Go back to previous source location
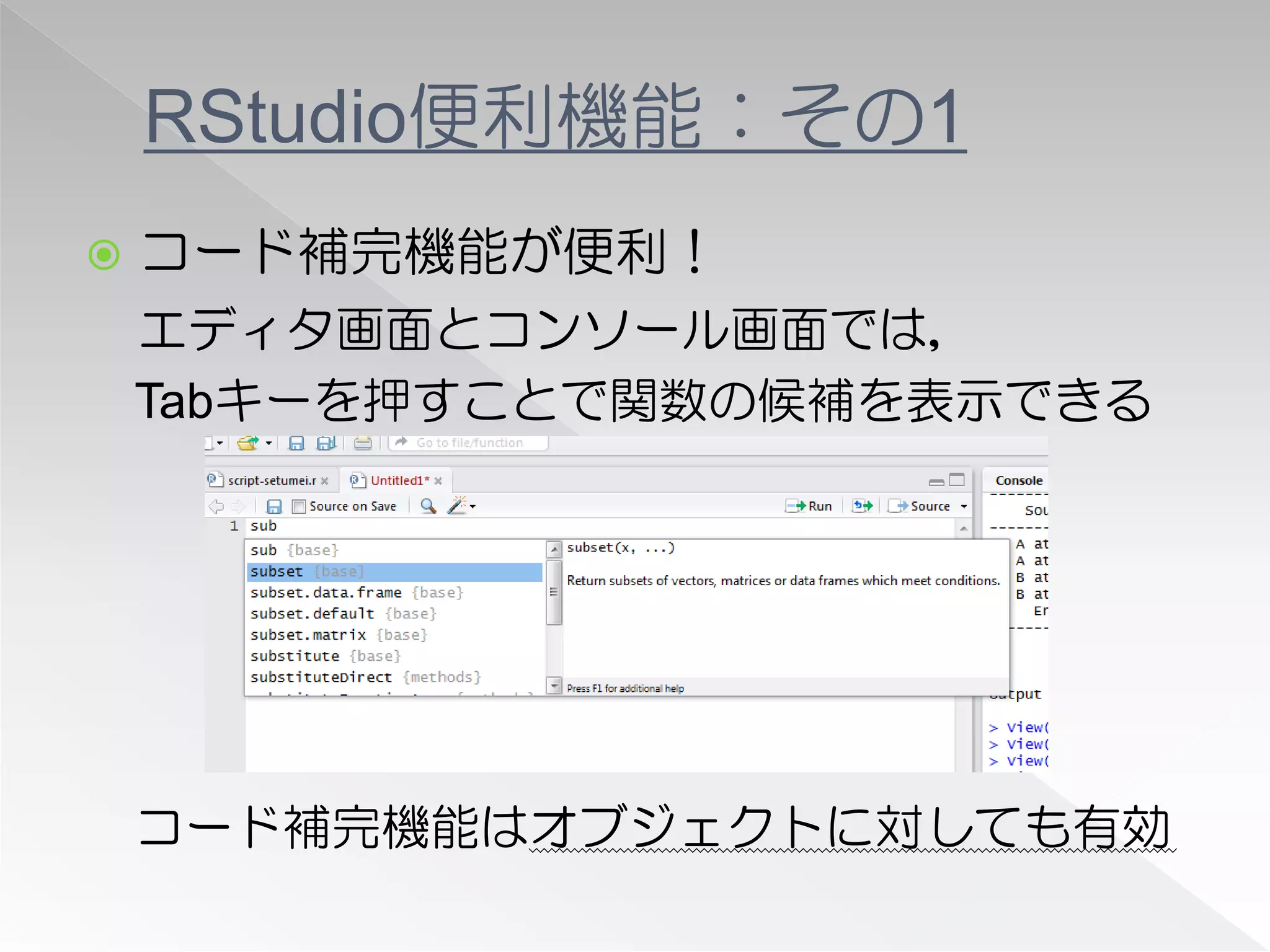 click(x=216, y=506)
